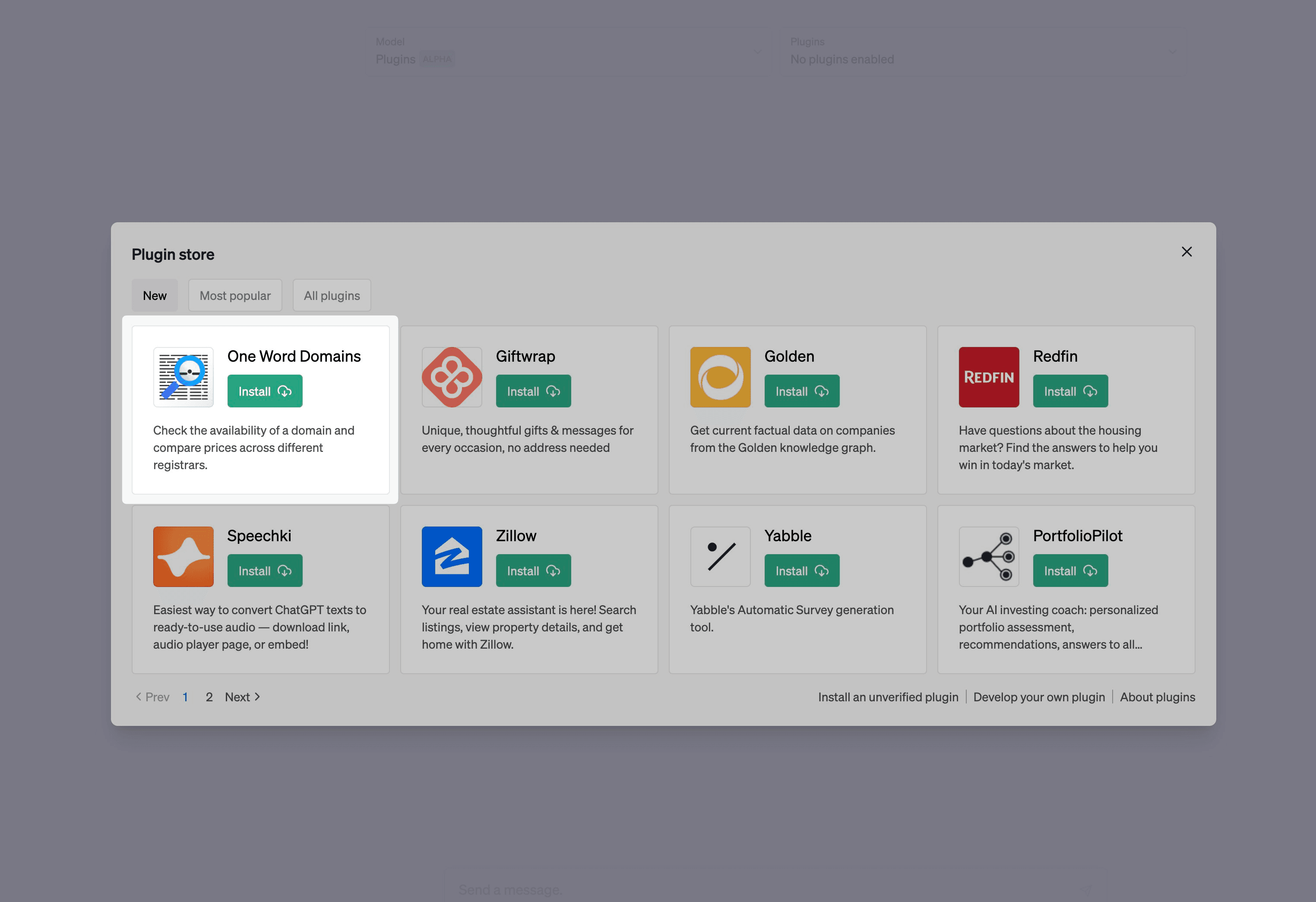Open the All plugins tab
1316x902 pixels.
pos(332,295)
